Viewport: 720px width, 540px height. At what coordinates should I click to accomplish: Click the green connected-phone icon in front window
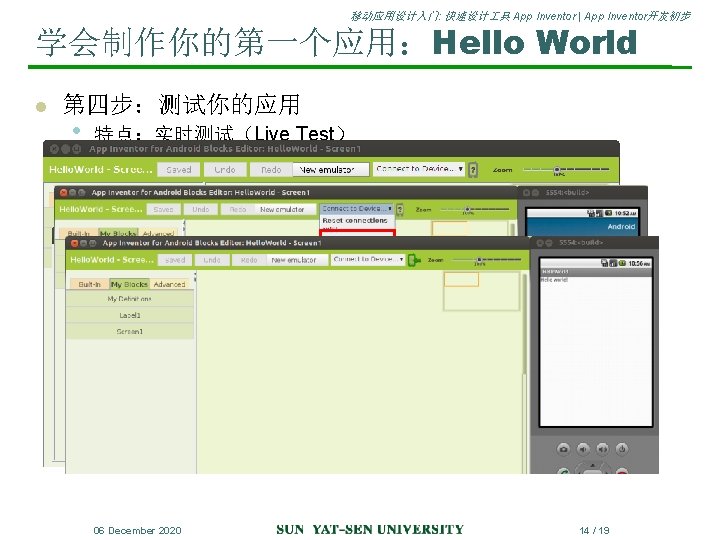414,260
